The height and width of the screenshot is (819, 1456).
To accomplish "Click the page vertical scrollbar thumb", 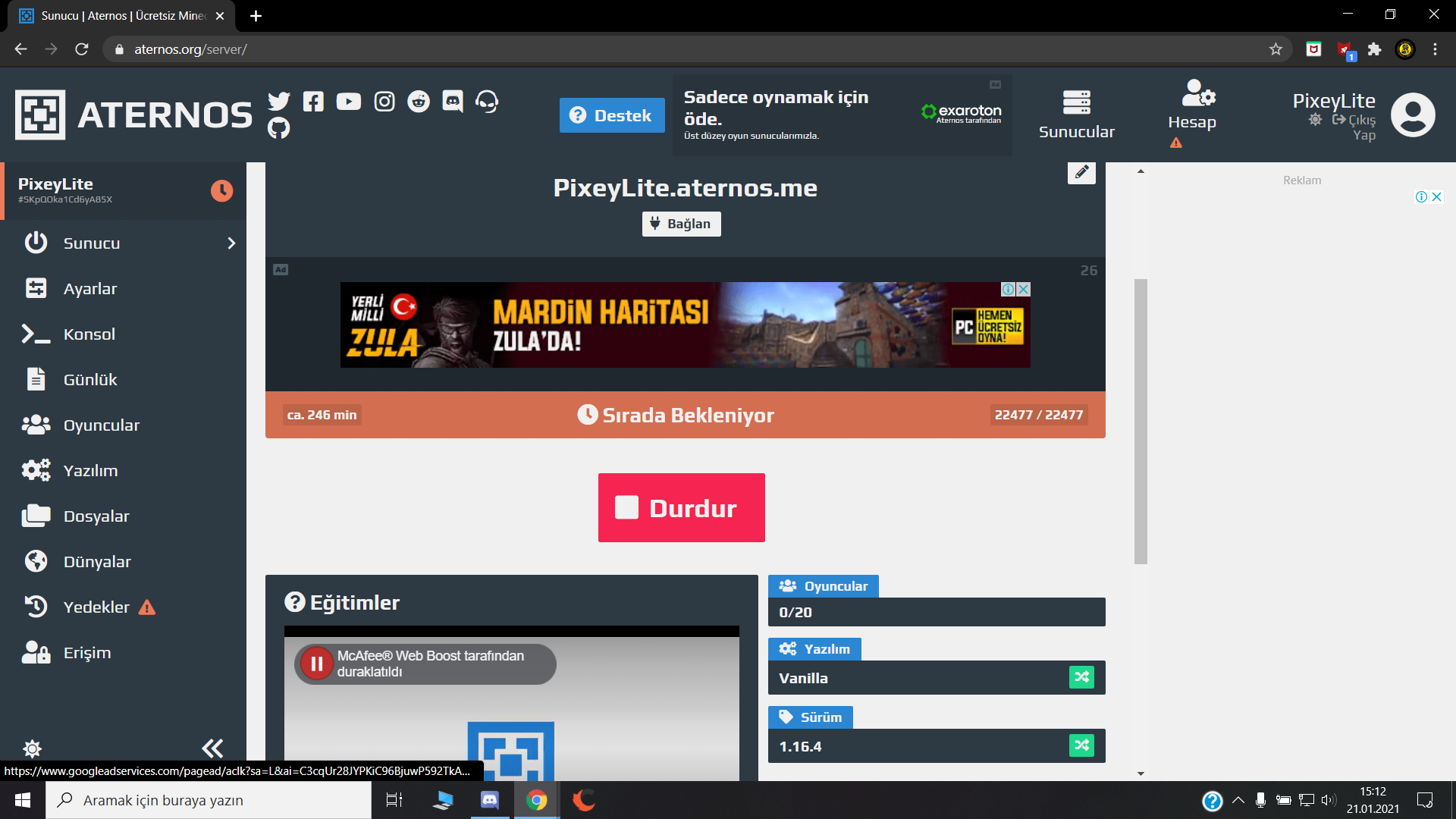I will [x=1141, y=421].
